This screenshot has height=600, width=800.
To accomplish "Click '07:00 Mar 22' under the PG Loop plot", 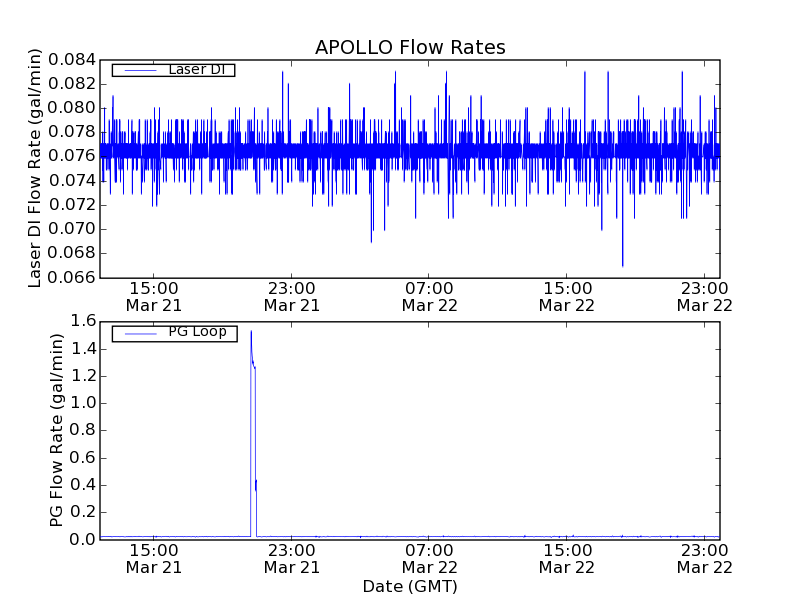I will (429, 559).
